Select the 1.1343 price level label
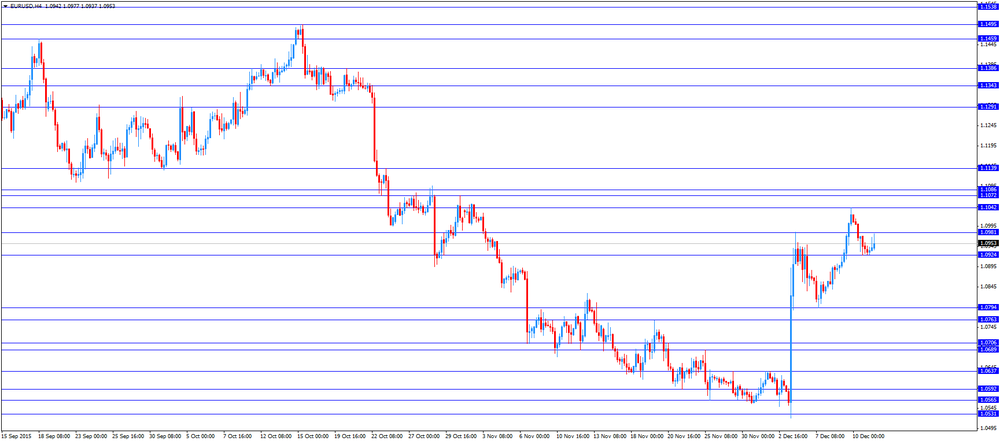The image size is (1000, 441). [x=988, y=85]
